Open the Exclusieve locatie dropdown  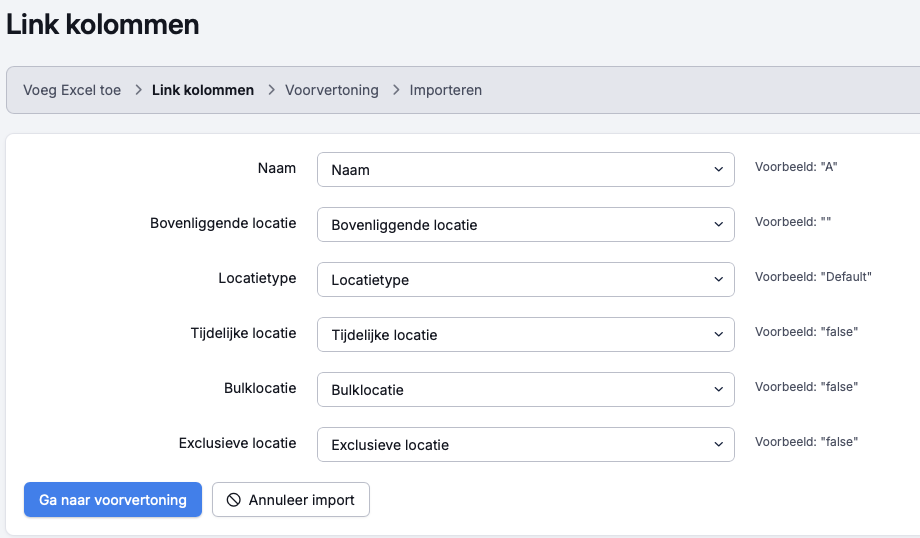(x=525, y=445)
